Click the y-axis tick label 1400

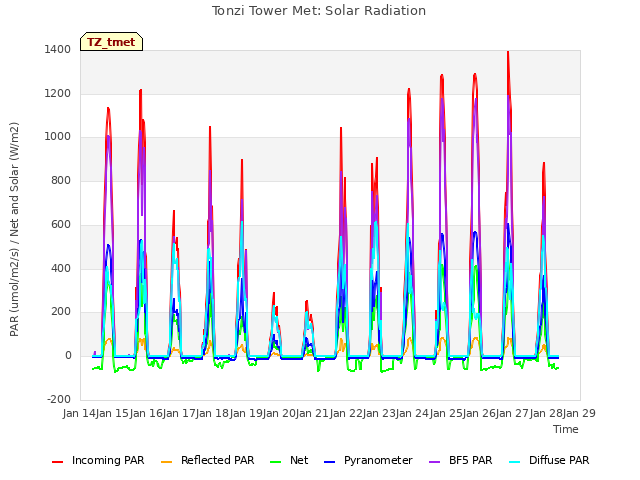(58, 50)
